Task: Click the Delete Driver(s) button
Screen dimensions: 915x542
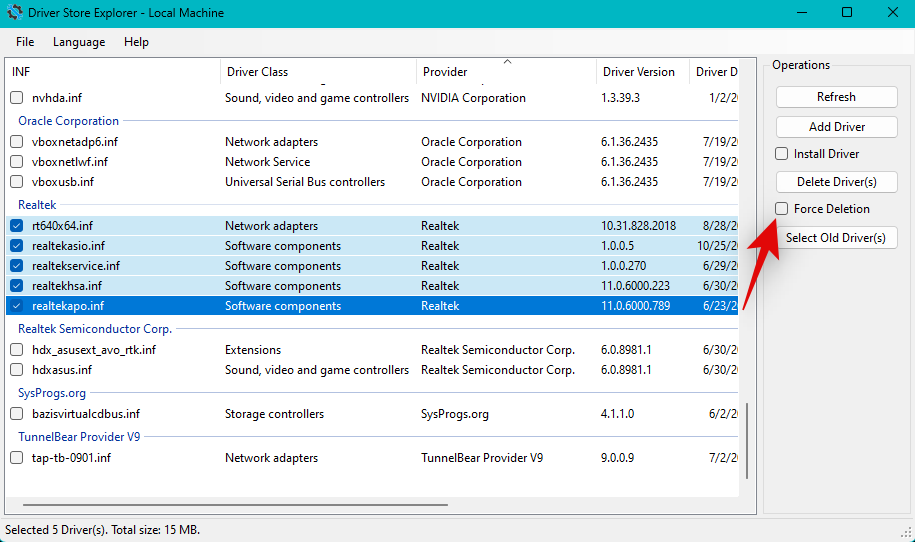Action: tap(836, 182)
